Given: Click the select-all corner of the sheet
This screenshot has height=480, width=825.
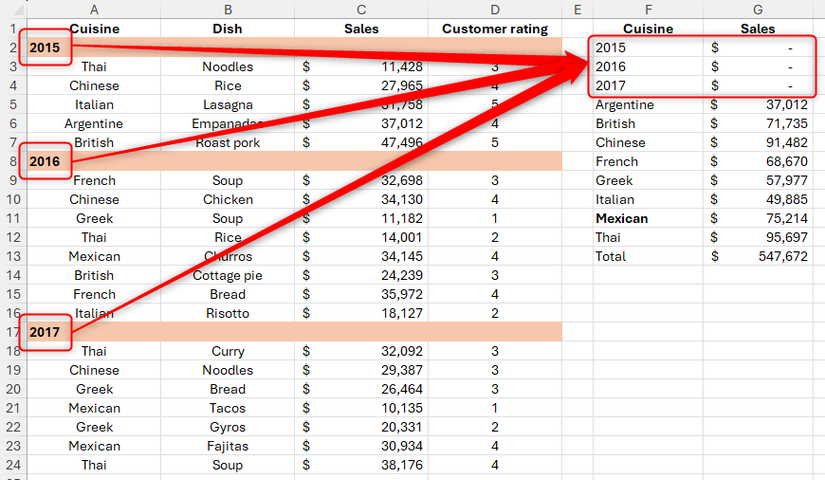Looking at the screenshot, I should 10,9.
